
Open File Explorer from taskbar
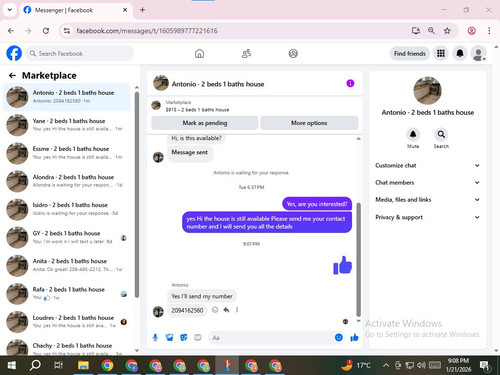click(x=83, y=365)
